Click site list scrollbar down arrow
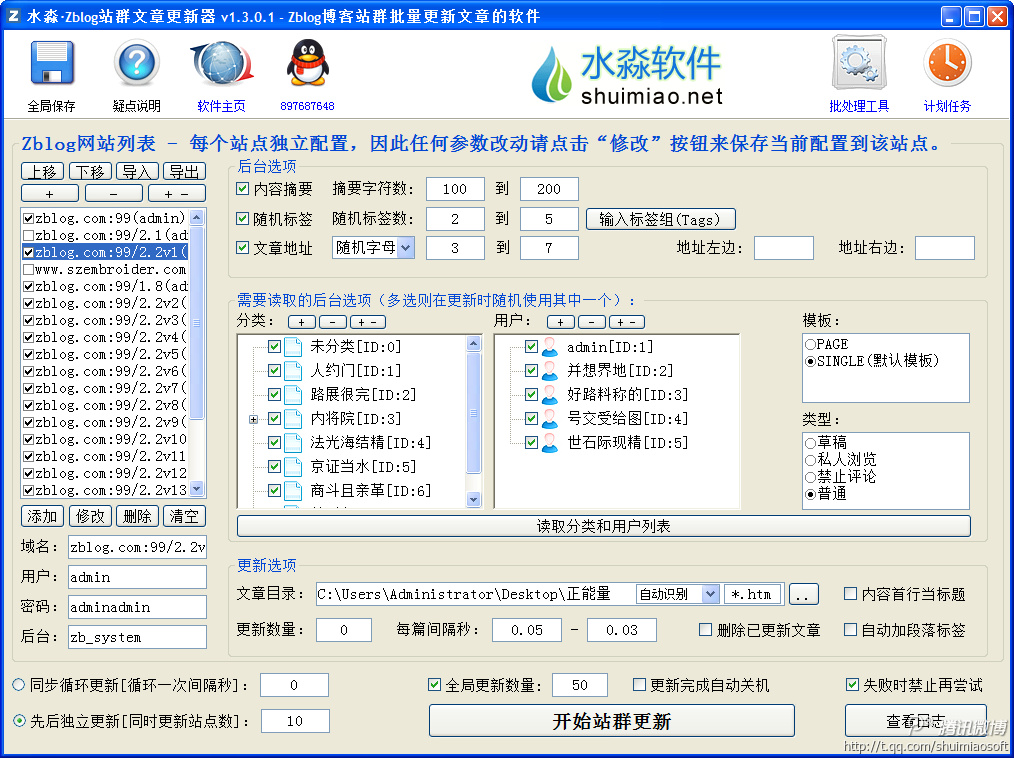The width and height of the screenshot is (1014, 758). coord(197,489)
